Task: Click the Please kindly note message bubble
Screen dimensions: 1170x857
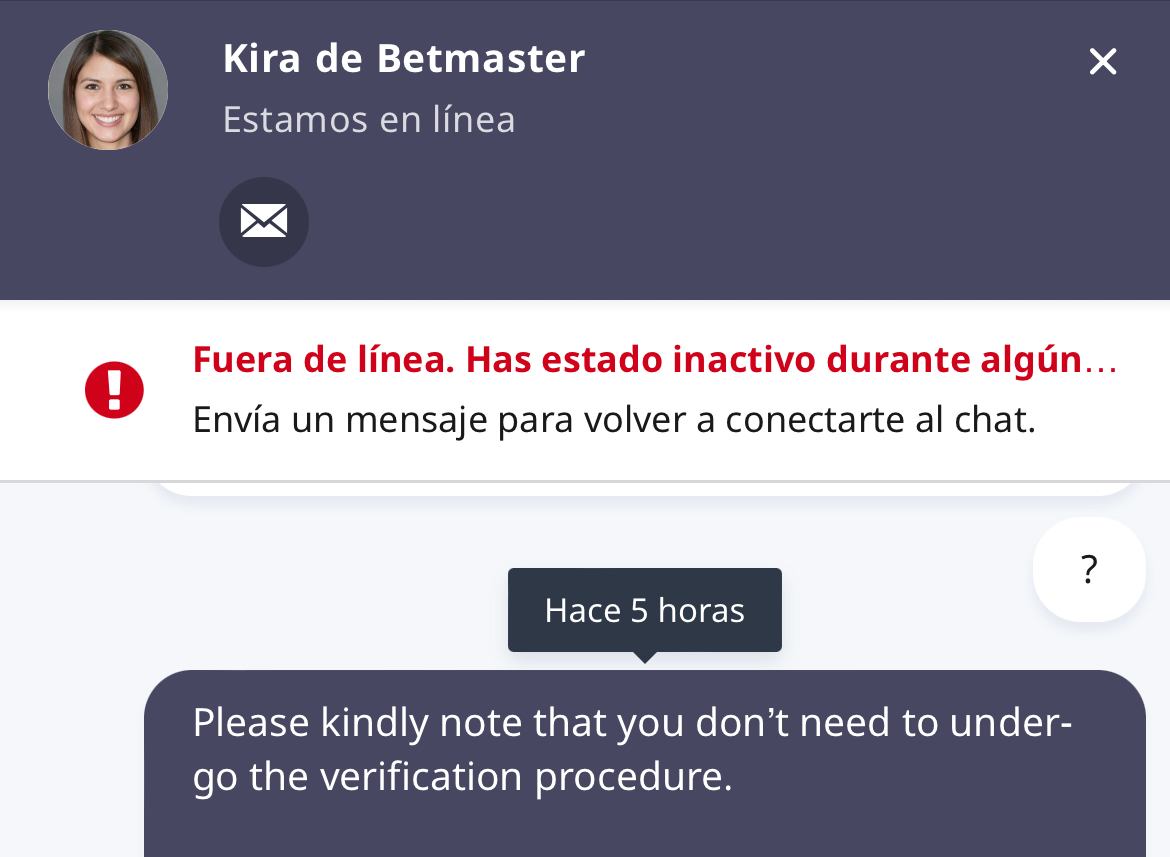Action: [644, 760]
